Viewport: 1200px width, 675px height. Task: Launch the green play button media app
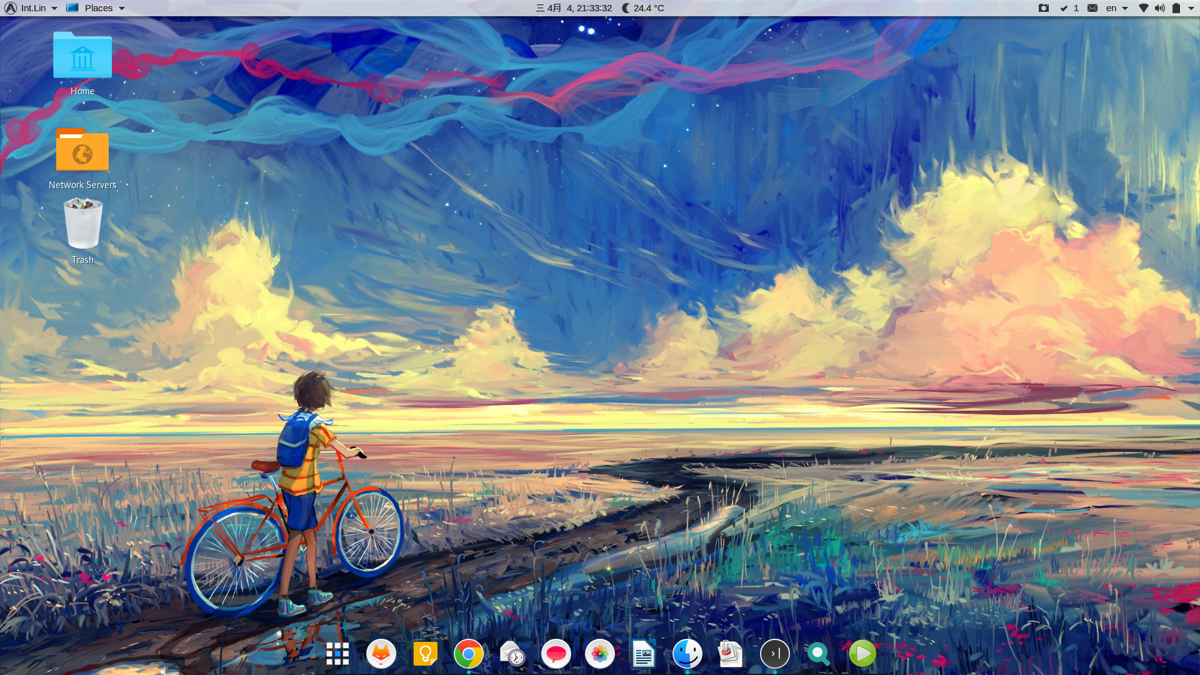click(862, 654)
